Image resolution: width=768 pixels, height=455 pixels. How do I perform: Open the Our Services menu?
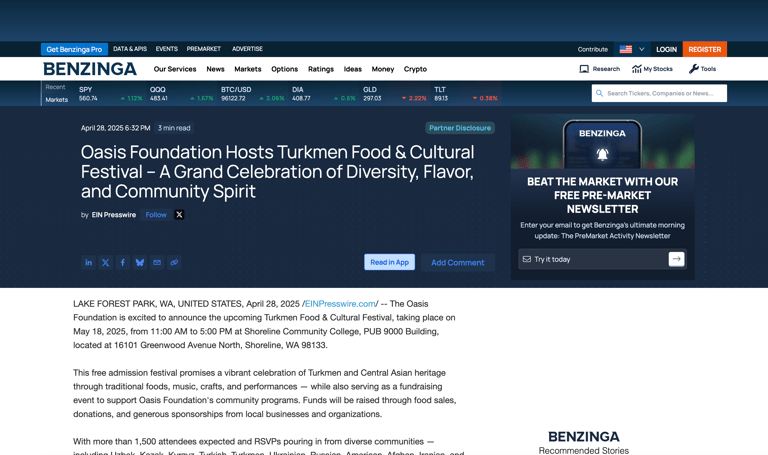(x=175, y=69)
